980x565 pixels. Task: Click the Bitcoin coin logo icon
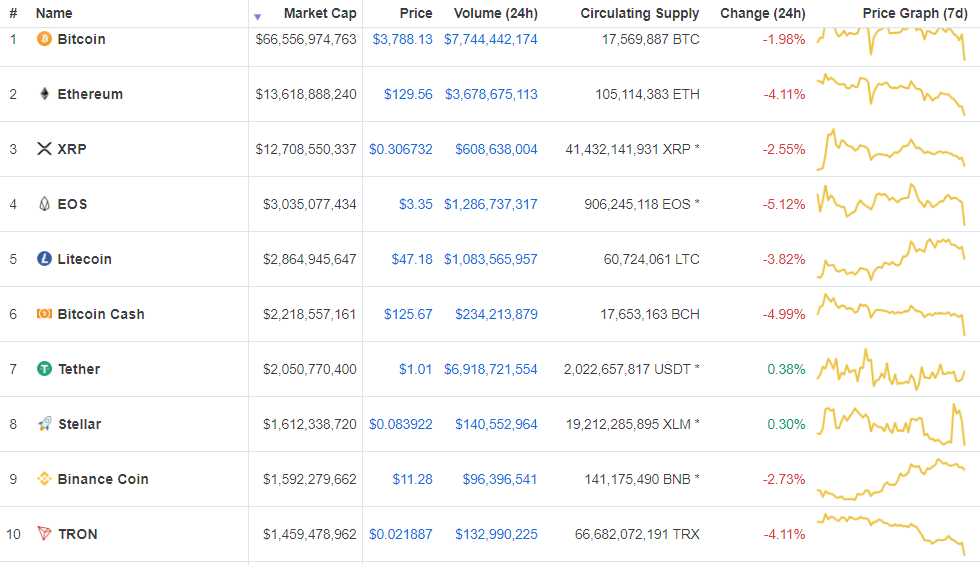coord(44,39)
